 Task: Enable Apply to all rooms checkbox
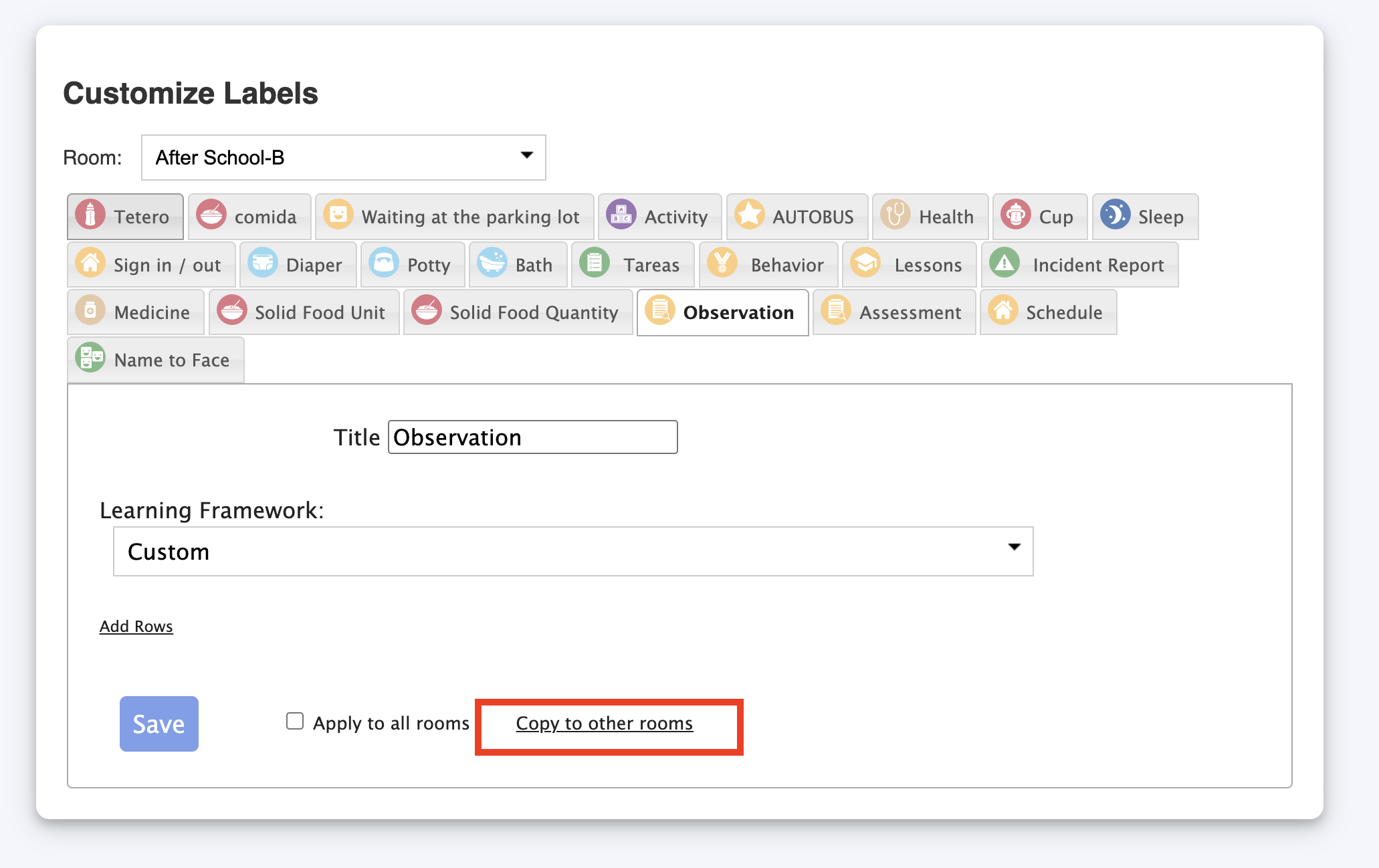295,721
